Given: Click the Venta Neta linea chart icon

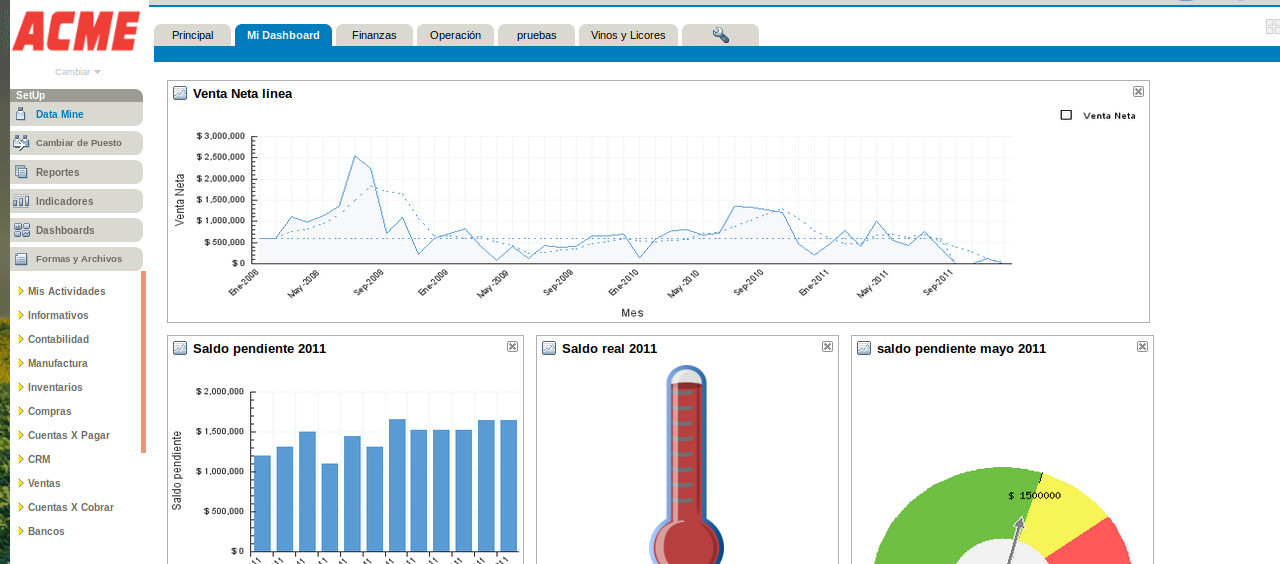Looking at the screenshot, I should point(180,93).
